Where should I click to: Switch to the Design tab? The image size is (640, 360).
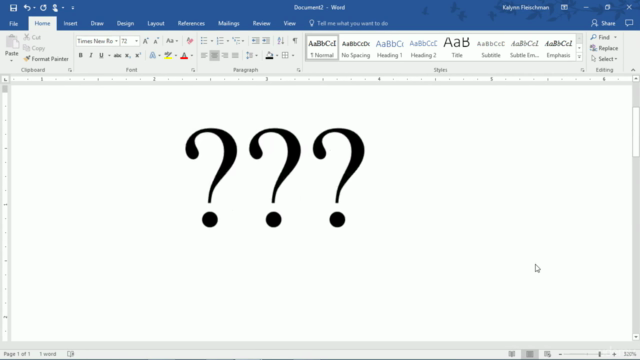(125, 24)
